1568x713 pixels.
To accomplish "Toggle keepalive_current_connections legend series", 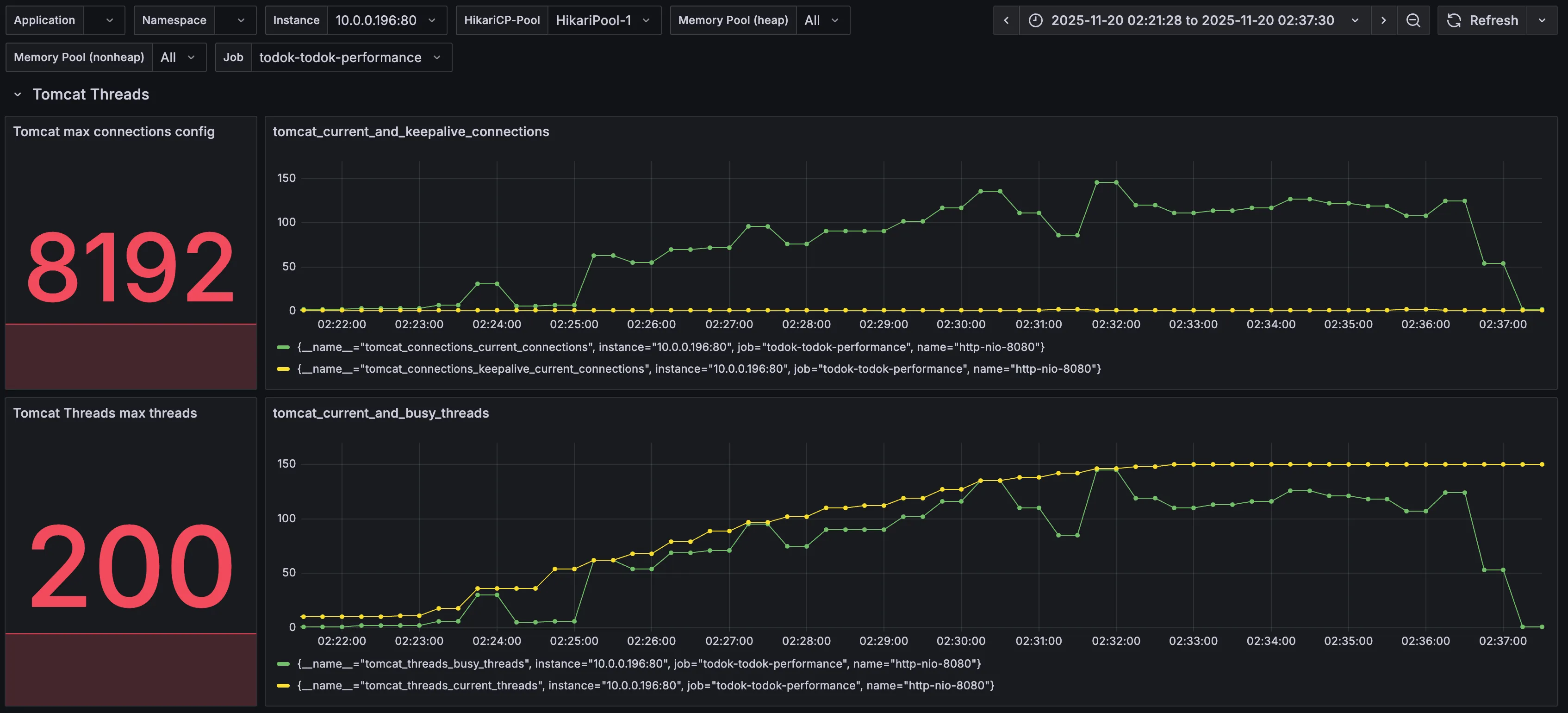I will point(698,369).
